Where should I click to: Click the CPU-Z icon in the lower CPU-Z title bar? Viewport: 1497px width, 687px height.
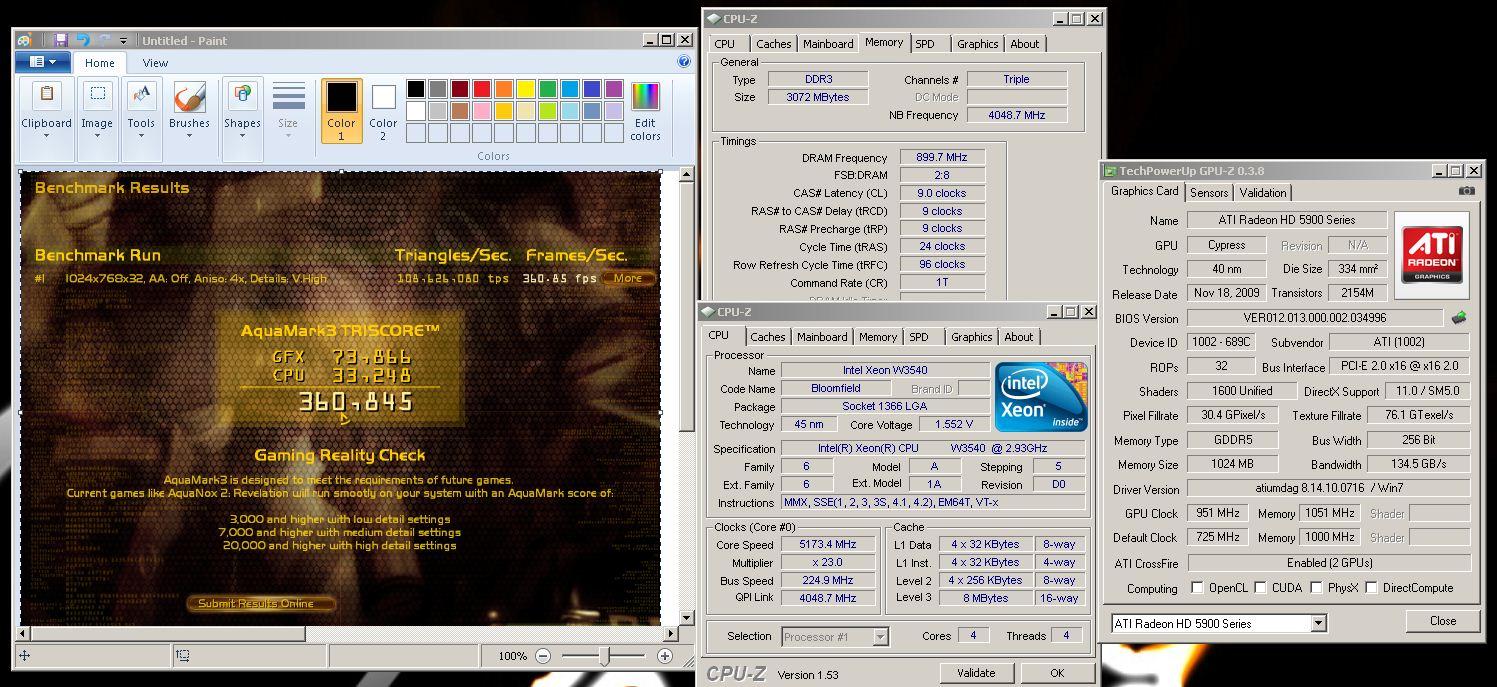coord(708,312)
